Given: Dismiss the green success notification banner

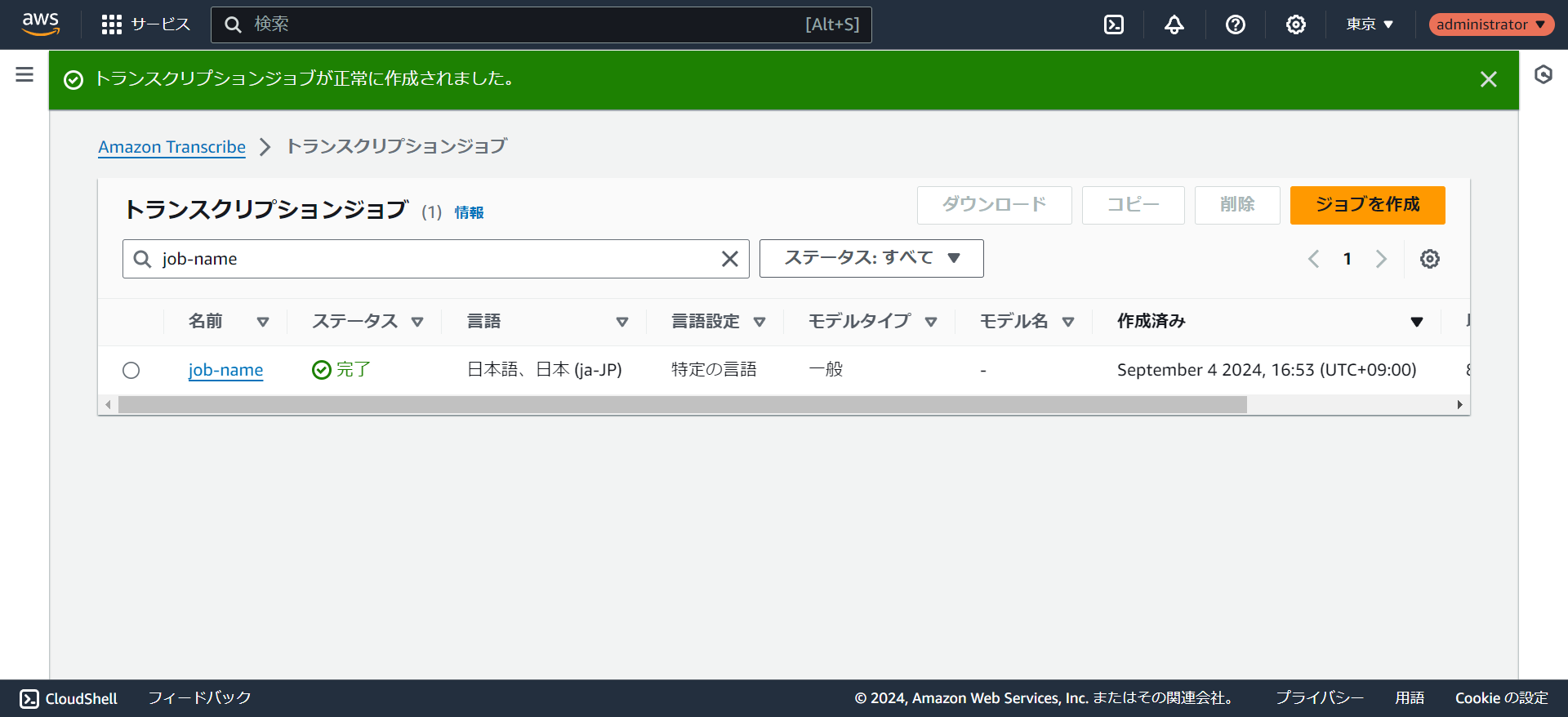Looking at the screenshot, I should click(1488, 79).
